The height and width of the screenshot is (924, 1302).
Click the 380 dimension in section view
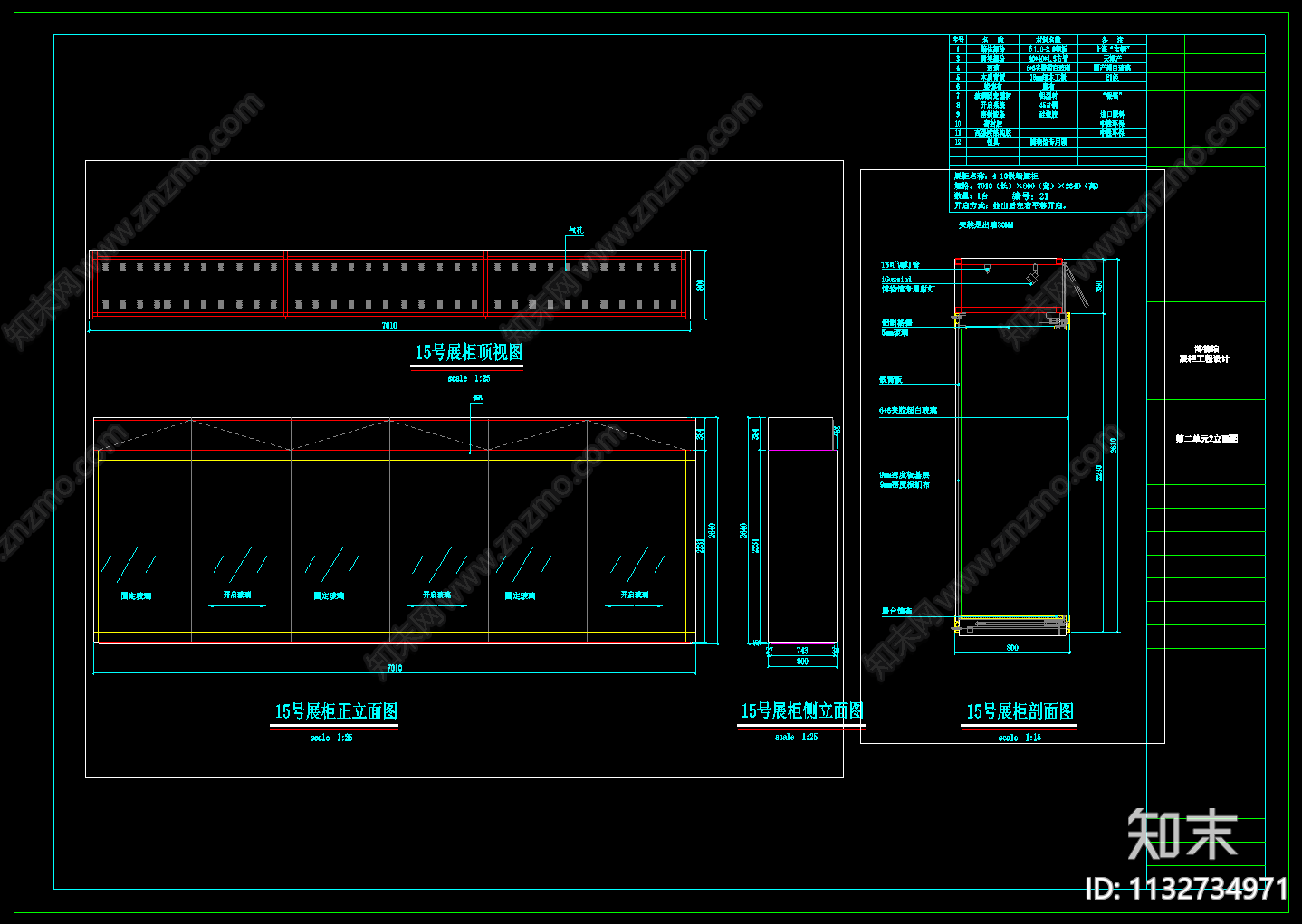(x=1100, y=286)
